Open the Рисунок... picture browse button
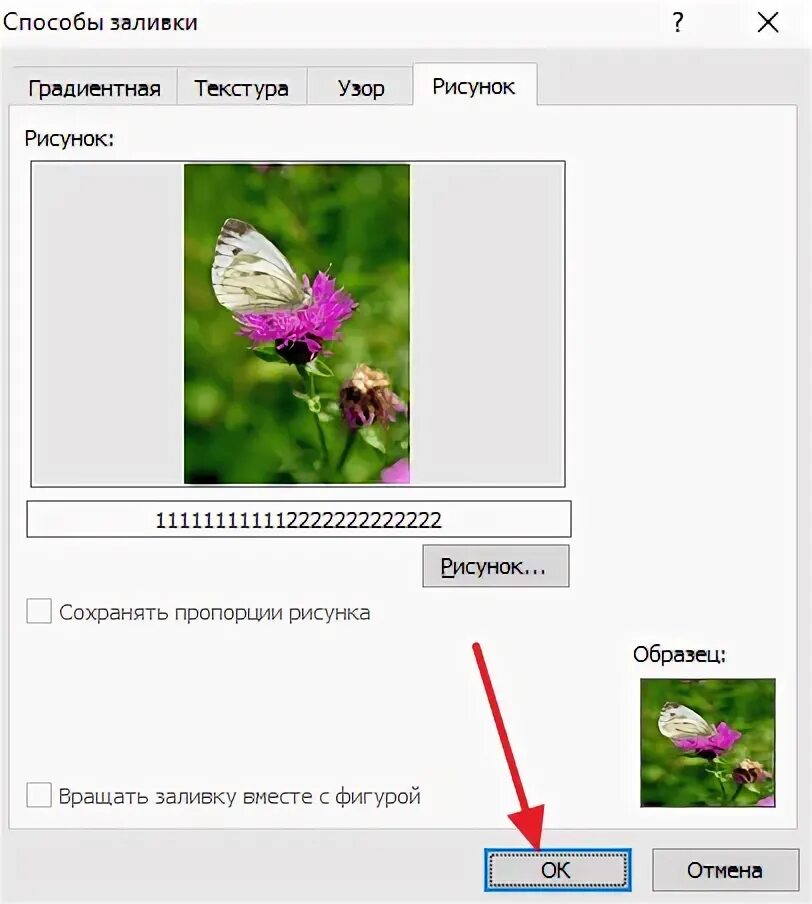812x904 pixels. point(495,566)
